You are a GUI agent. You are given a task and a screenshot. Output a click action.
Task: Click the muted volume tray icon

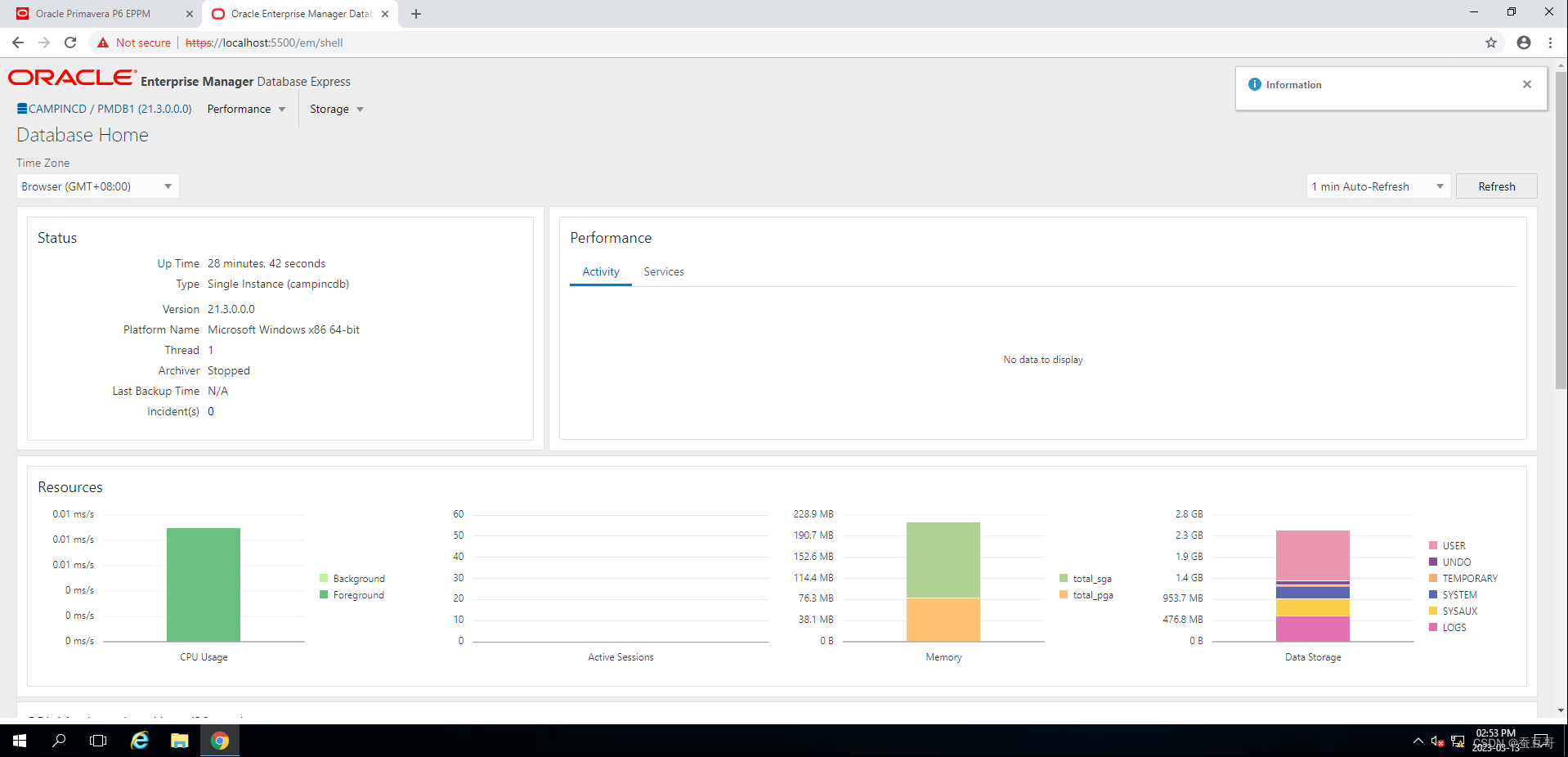(x=1437, y=741)
